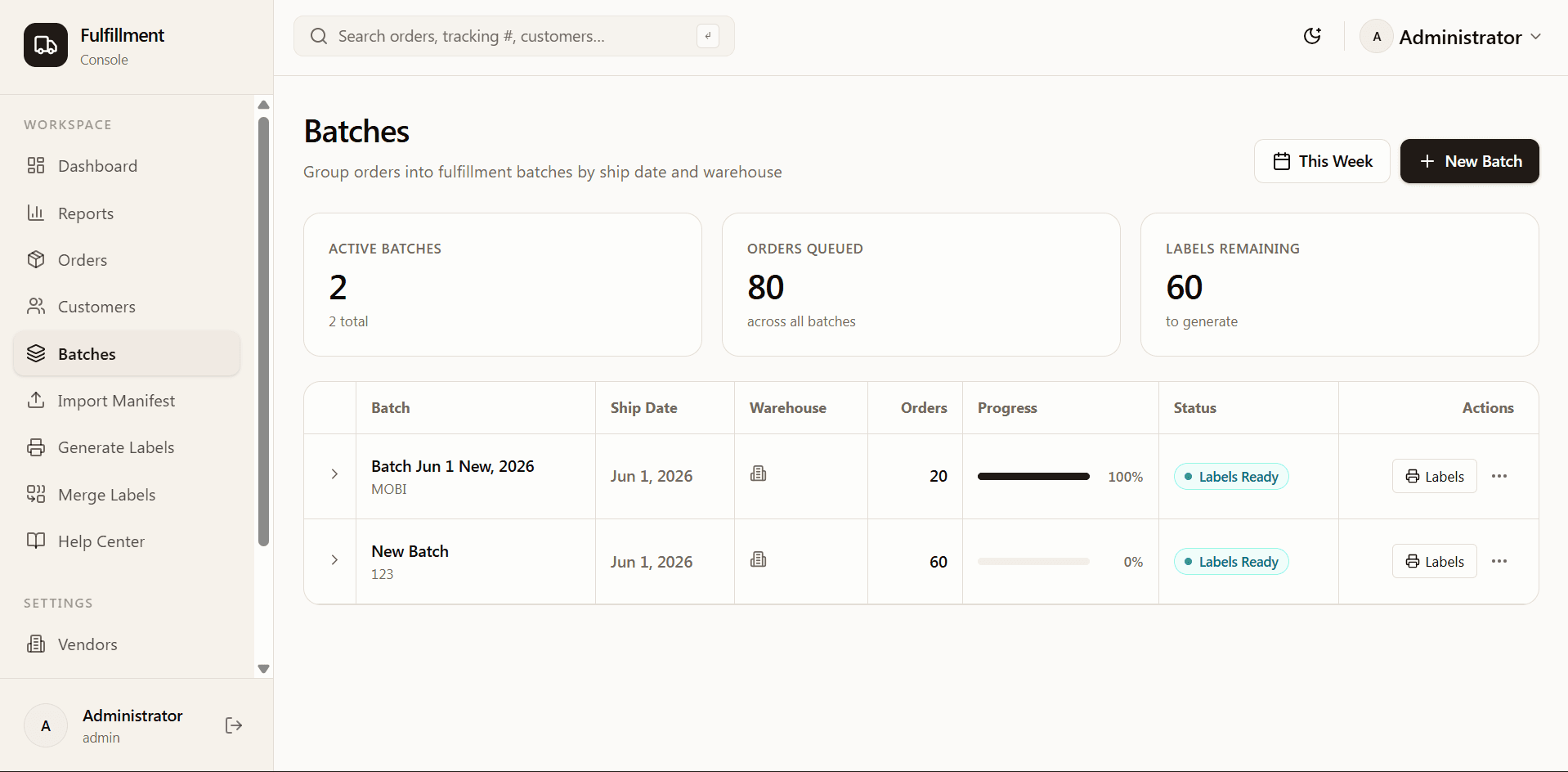Click the 100% progress bar
The image size is (1568, 772).
(1033, 476)
